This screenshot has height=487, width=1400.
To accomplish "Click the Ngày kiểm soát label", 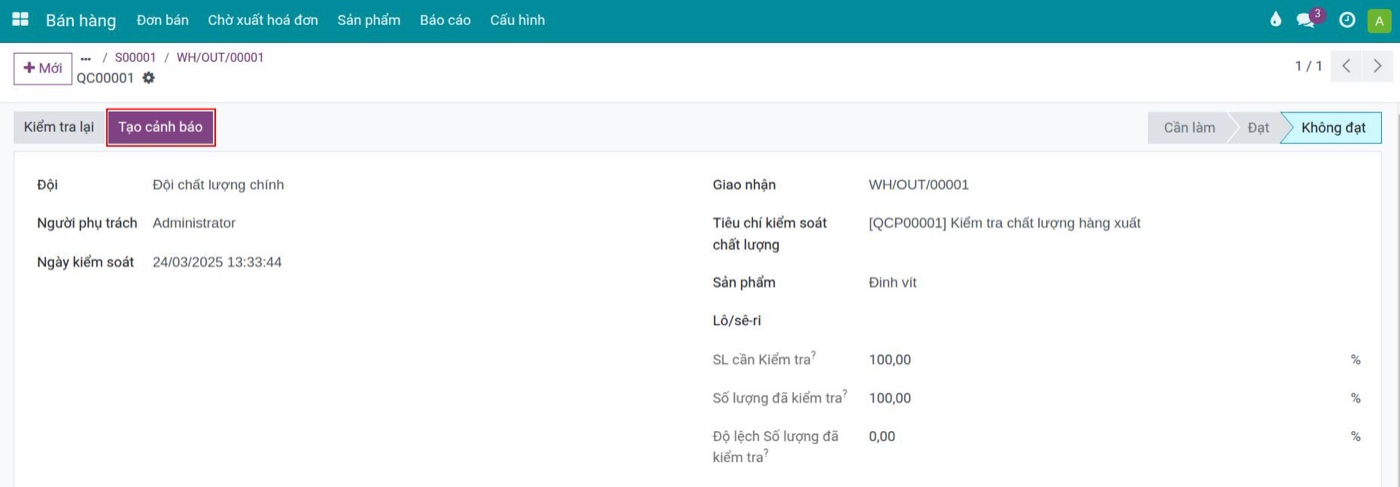I will click(x=85, y=262).
